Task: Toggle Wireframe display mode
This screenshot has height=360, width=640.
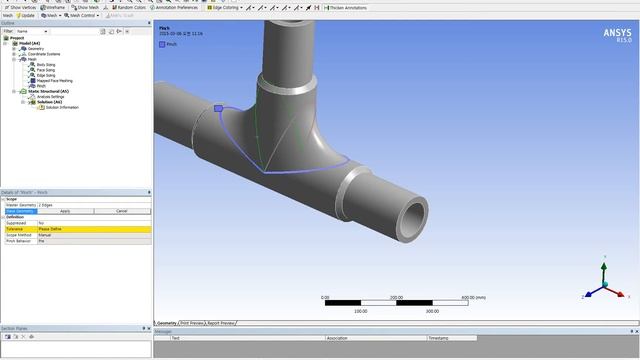Action: (53, 8)
